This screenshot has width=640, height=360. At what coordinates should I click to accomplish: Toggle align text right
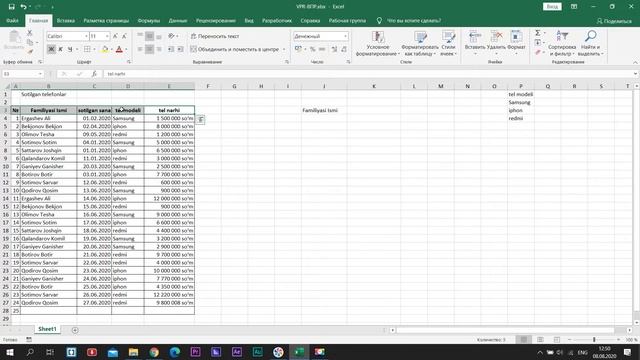click(159, 49)
